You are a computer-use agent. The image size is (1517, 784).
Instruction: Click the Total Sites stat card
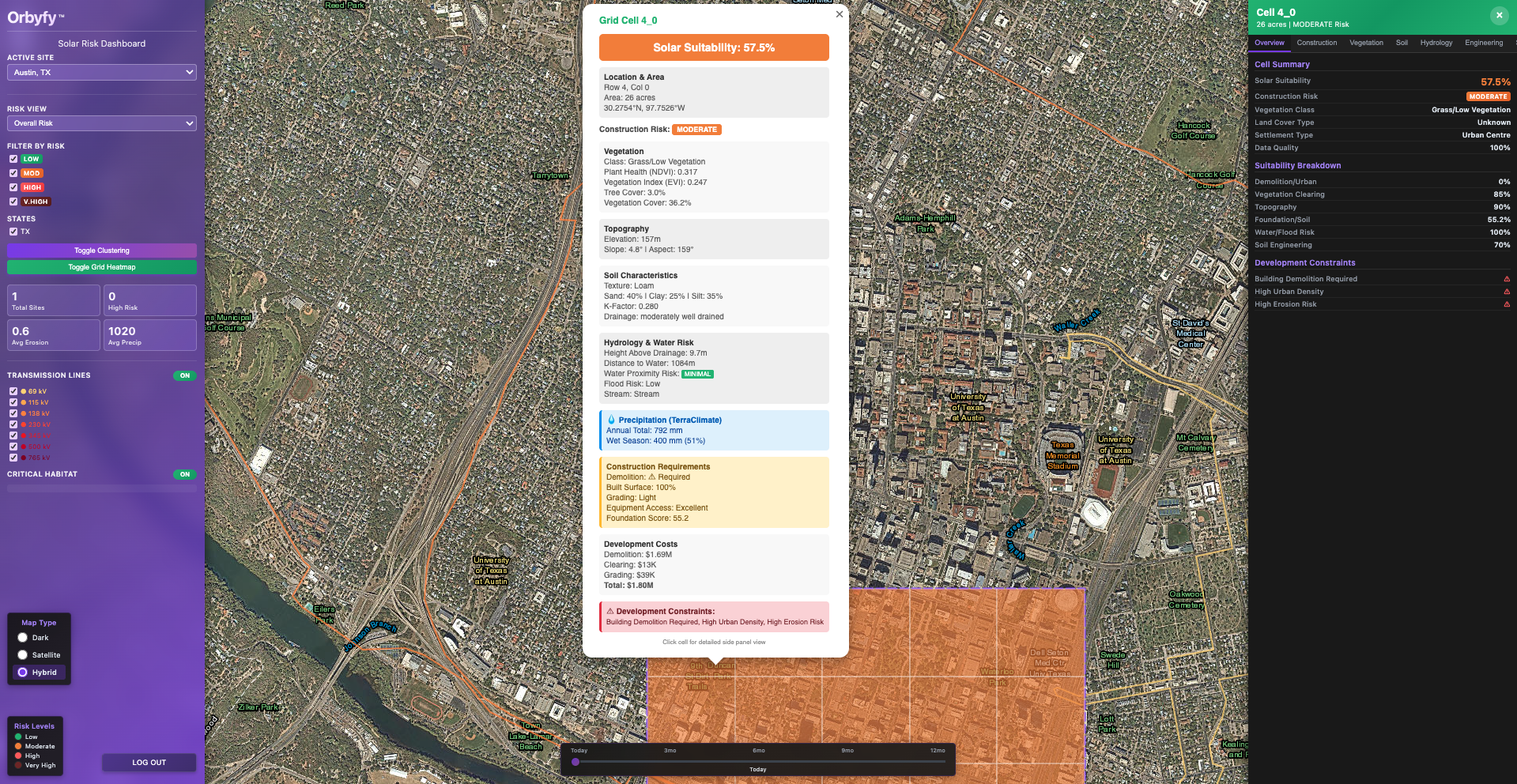click(x=54, y=300)
